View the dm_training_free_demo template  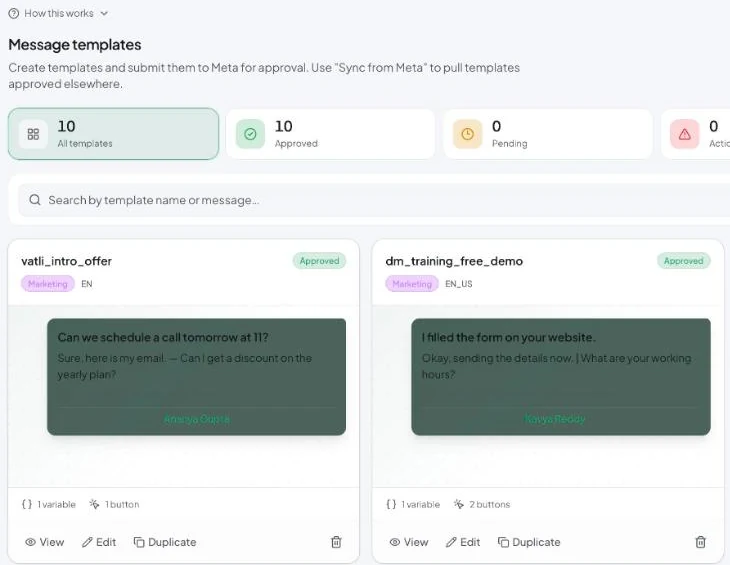pyautogui.click(x=409, y=542)
